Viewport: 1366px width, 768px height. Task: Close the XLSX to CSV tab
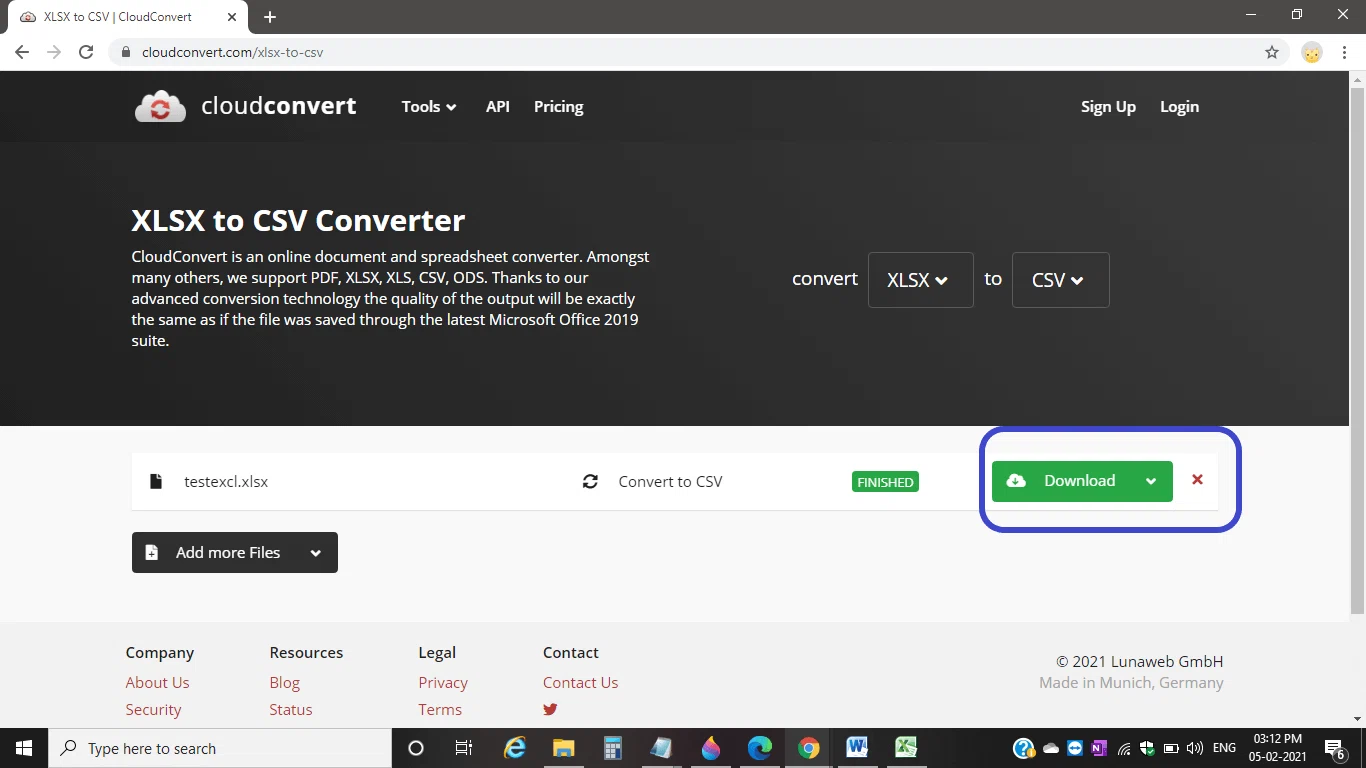[x=232, y=17]
